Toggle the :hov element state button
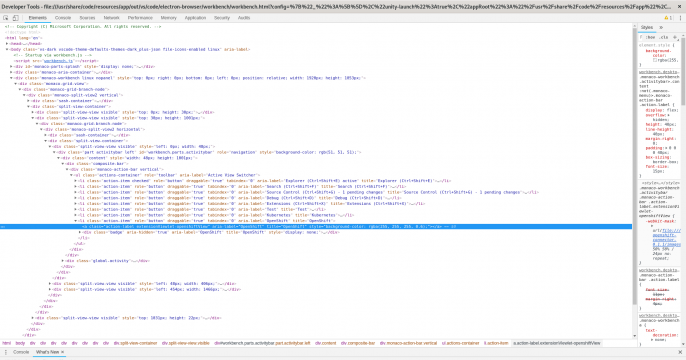The height and width of the screenshot is (360, 686). [x=651, y=38]
